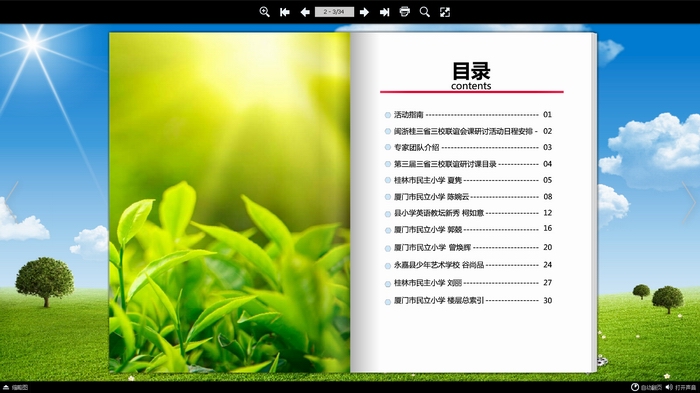Screen dimensions: 700x393
Task: Flip forward using right edge chevron
Action: [x=688, y=203]
